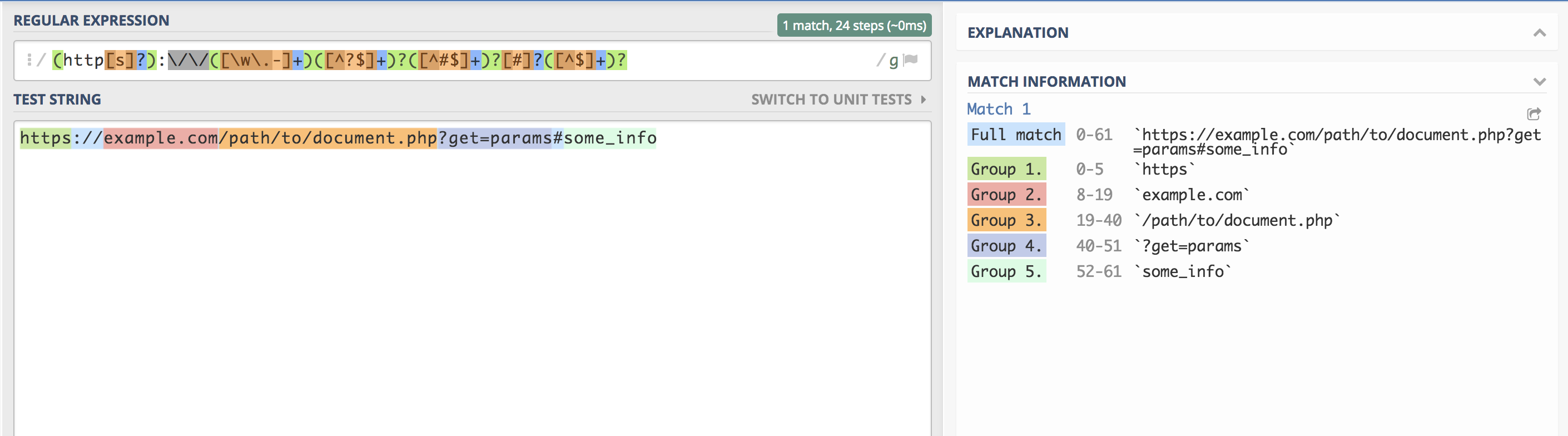1568x436 pixels.
Task: Click the 8-19 range for Group 2
Action: coord(1094,194)
